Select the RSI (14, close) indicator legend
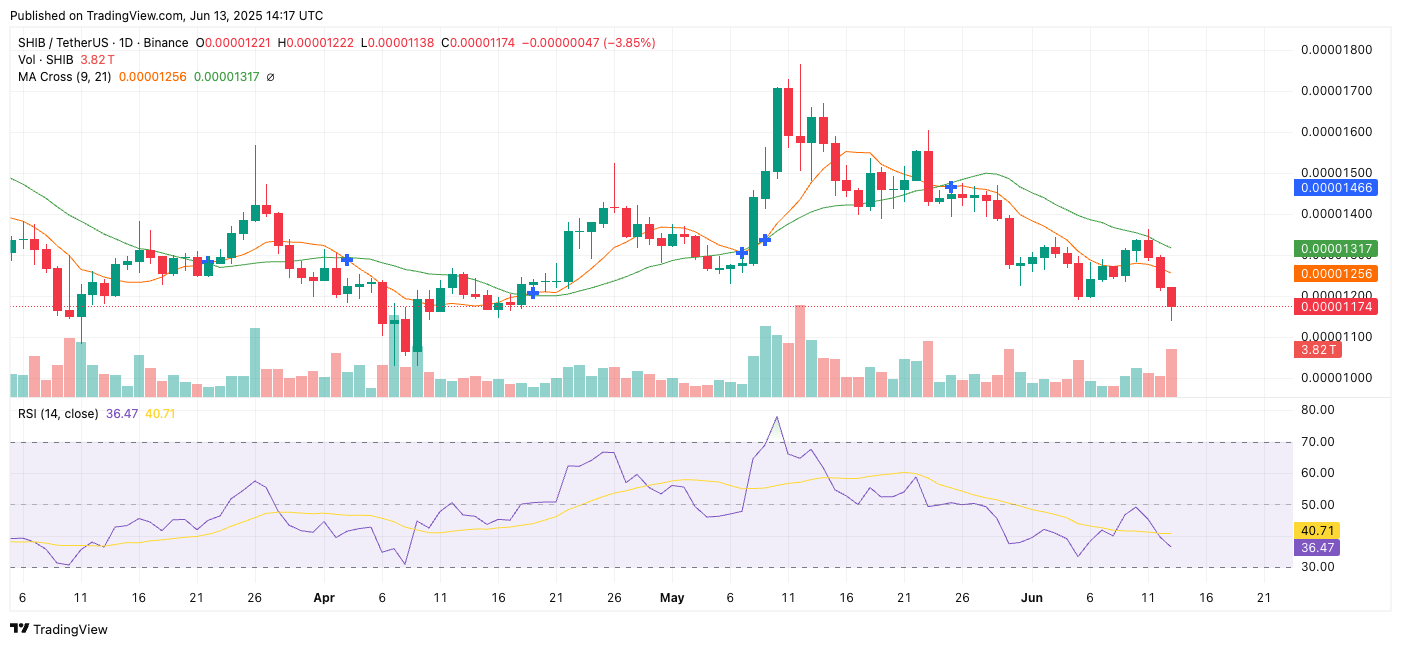This screenshot has height=646, width=1401. tap(58, 413)
